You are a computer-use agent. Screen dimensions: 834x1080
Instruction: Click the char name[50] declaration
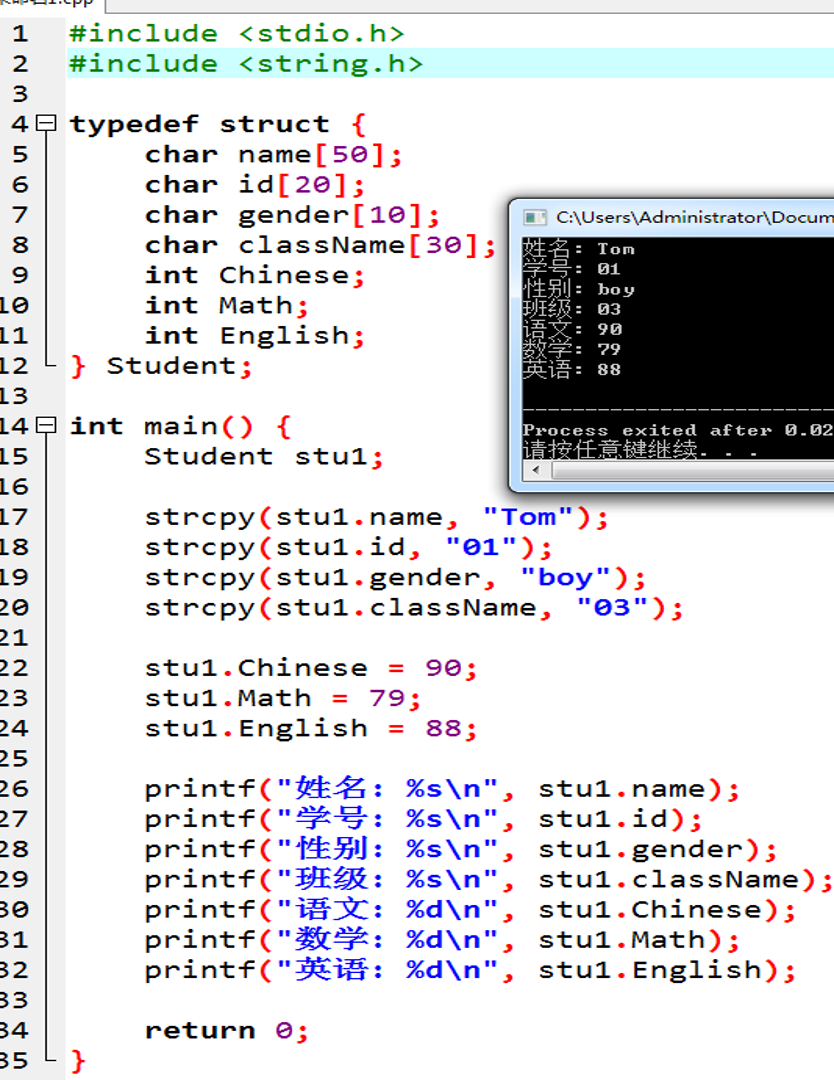click(x=273, y=154)
